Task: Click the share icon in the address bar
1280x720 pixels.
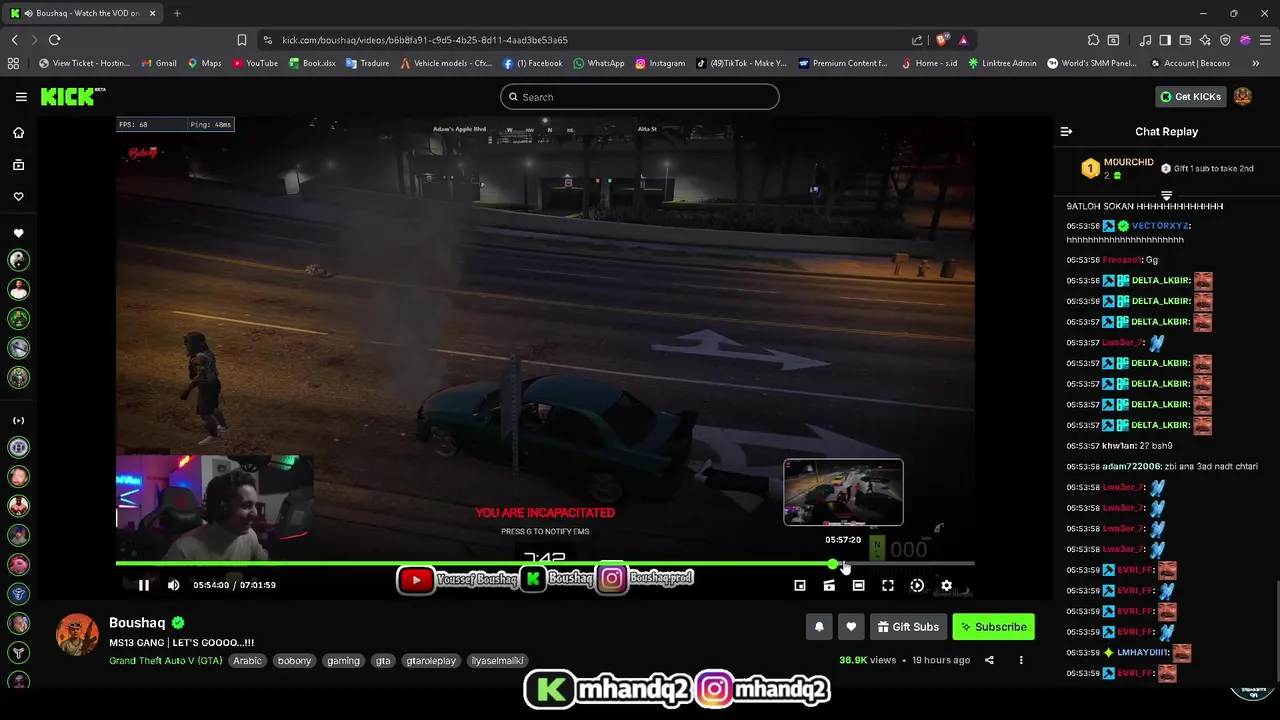Action: click(x=917, y=40)
